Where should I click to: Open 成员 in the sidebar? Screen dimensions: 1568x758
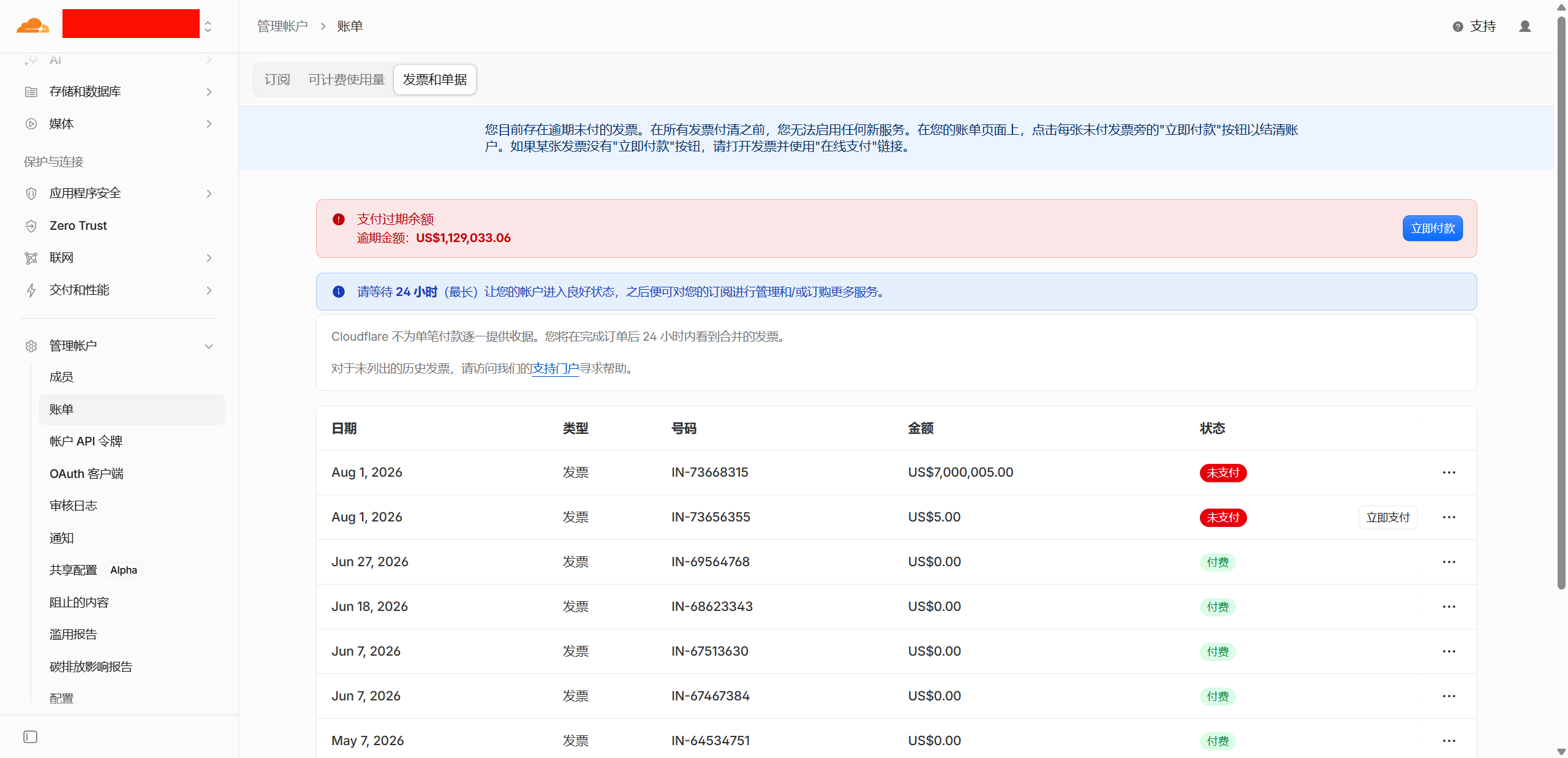coord(132,377)
